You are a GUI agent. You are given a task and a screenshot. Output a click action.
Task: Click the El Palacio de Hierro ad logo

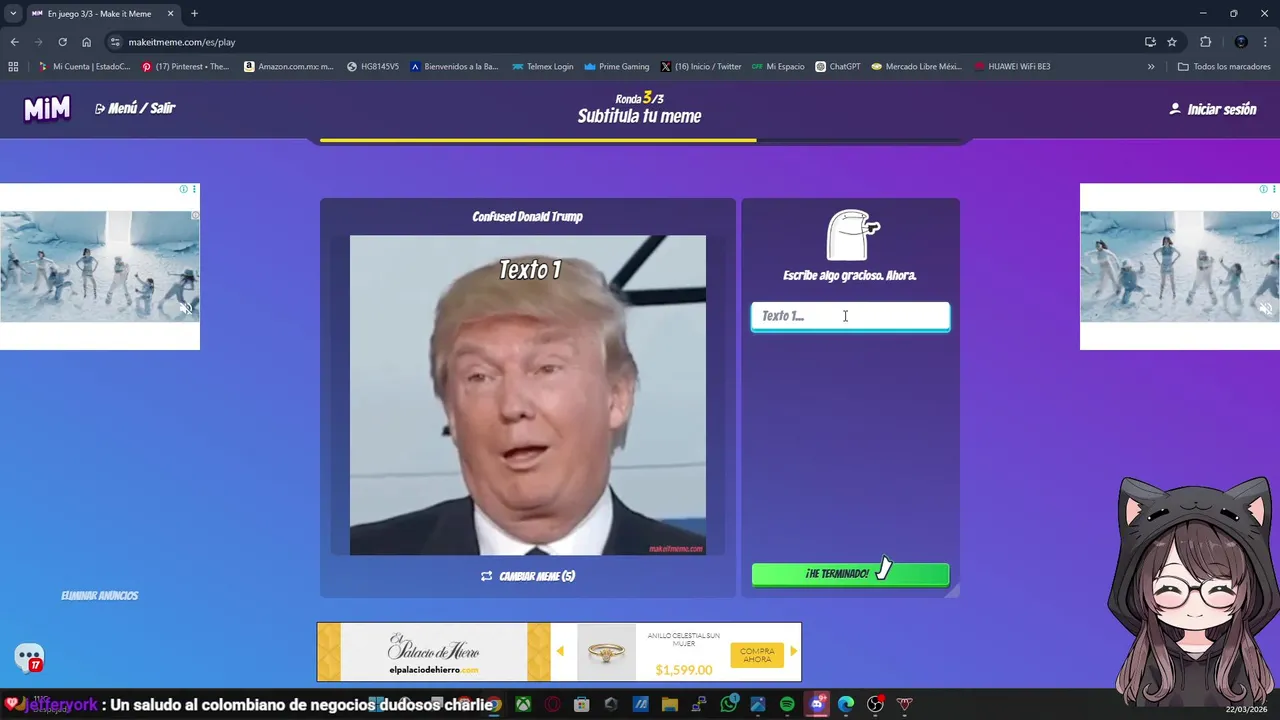434,652
